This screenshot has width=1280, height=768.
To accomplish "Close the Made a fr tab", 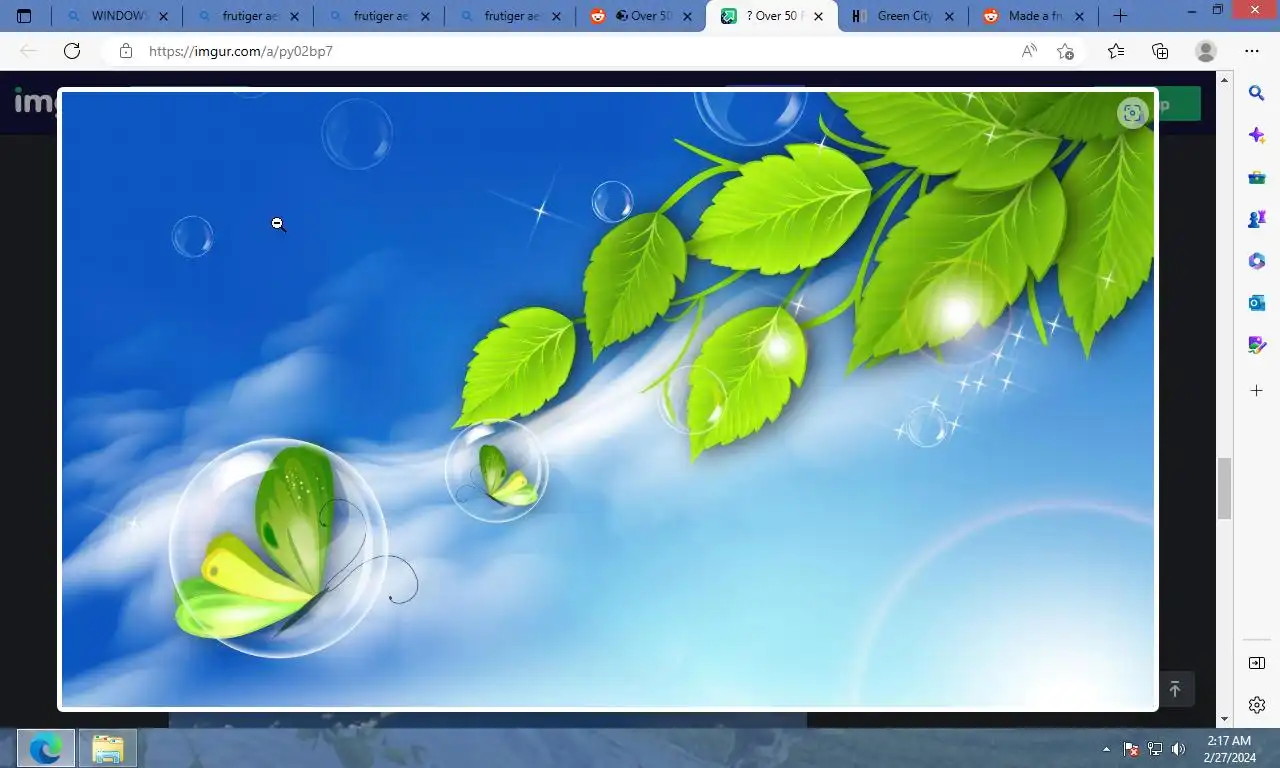I will [1080, 16].
